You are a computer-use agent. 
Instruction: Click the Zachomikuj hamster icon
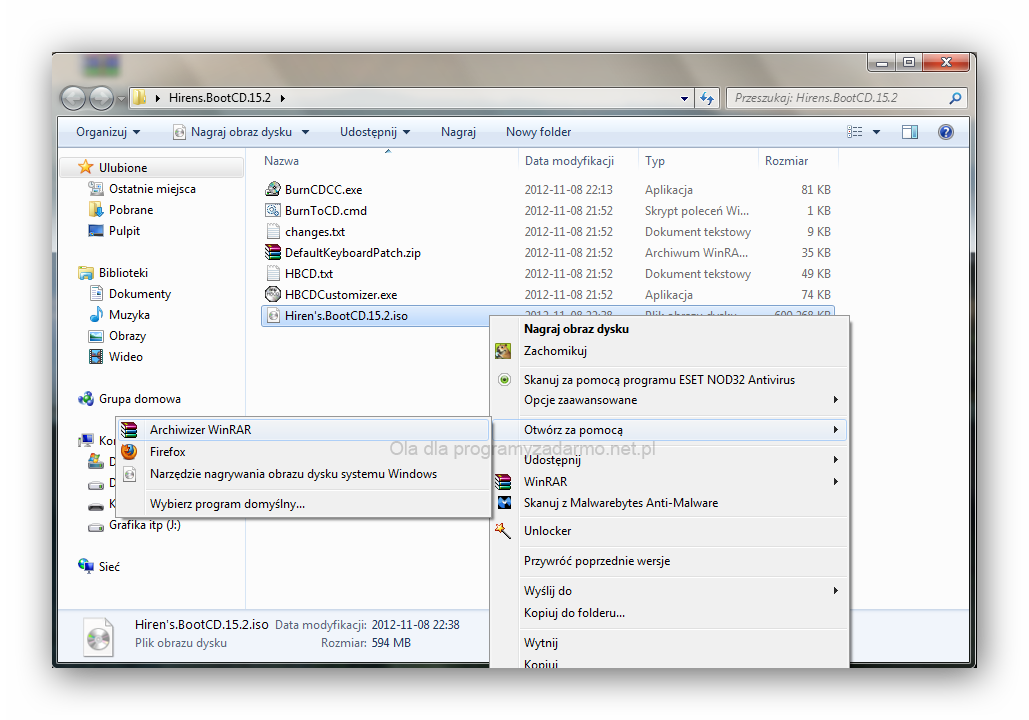click(503, 351)
